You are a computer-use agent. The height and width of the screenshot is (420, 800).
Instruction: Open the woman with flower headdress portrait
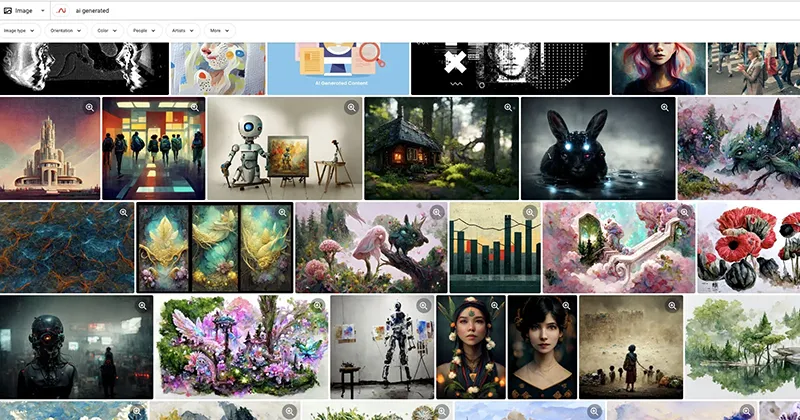[471, 347]
